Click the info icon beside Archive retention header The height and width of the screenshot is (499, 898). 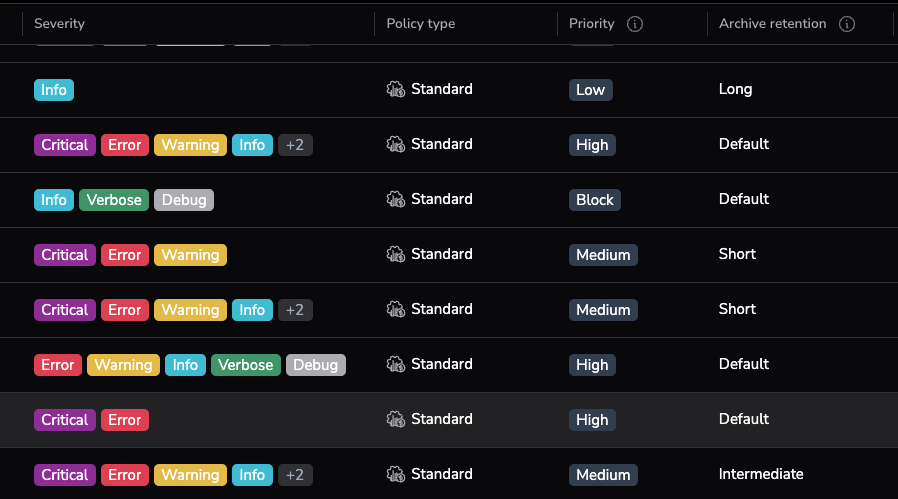click(x=847, y=24)
